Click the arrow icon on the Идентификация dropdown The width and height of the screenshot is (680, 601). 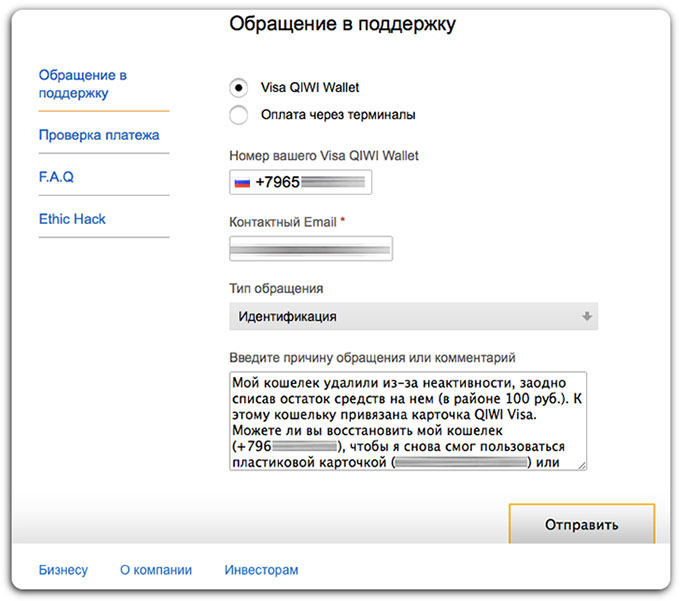coord(586,317)
